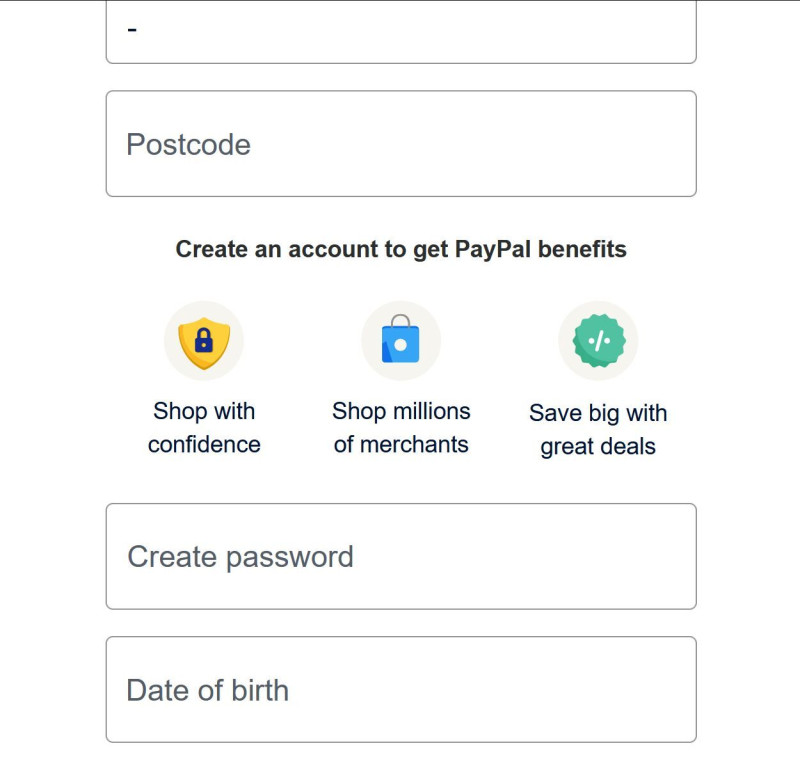Click the padlock inside the shield

tap(204, 341)
